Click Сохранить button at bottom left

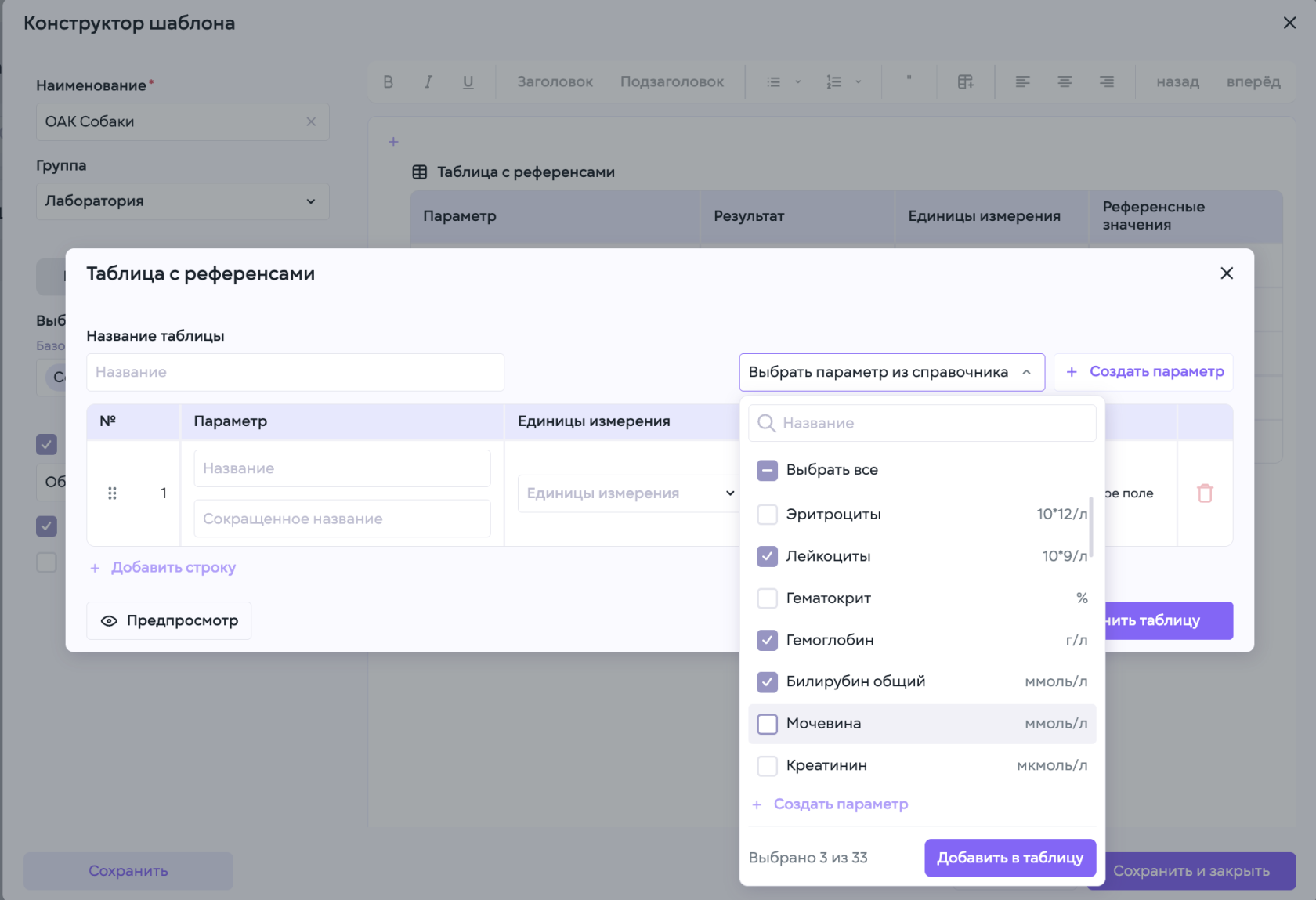(x=128, y=871)
